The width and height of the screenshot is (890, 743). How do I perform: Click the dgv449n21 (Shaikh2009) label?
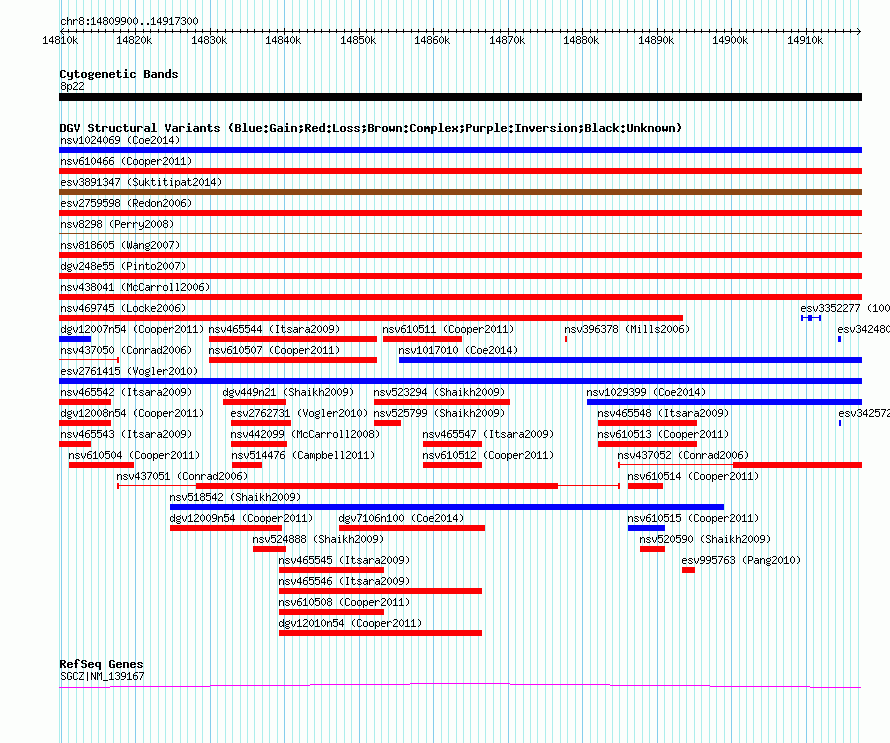coord(288,392)
